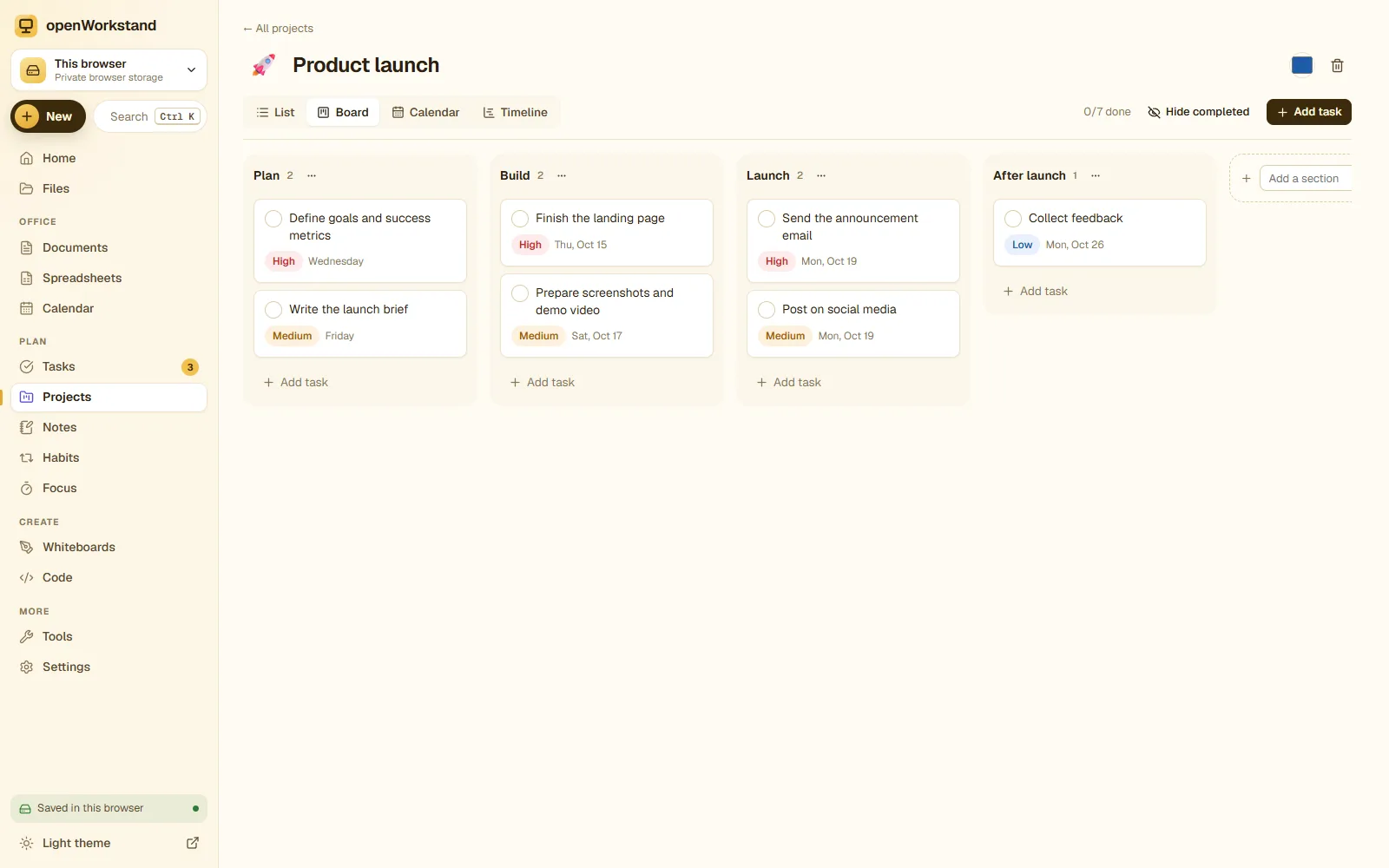Open Habits in the sidebar

tap(109, 457)
